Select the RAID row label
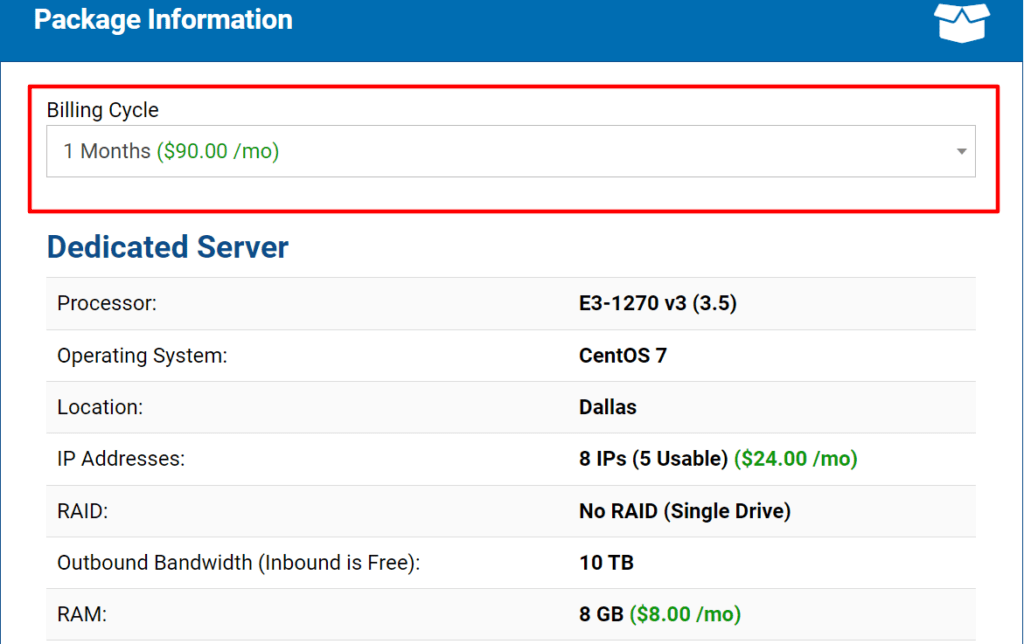 [82, 511]
